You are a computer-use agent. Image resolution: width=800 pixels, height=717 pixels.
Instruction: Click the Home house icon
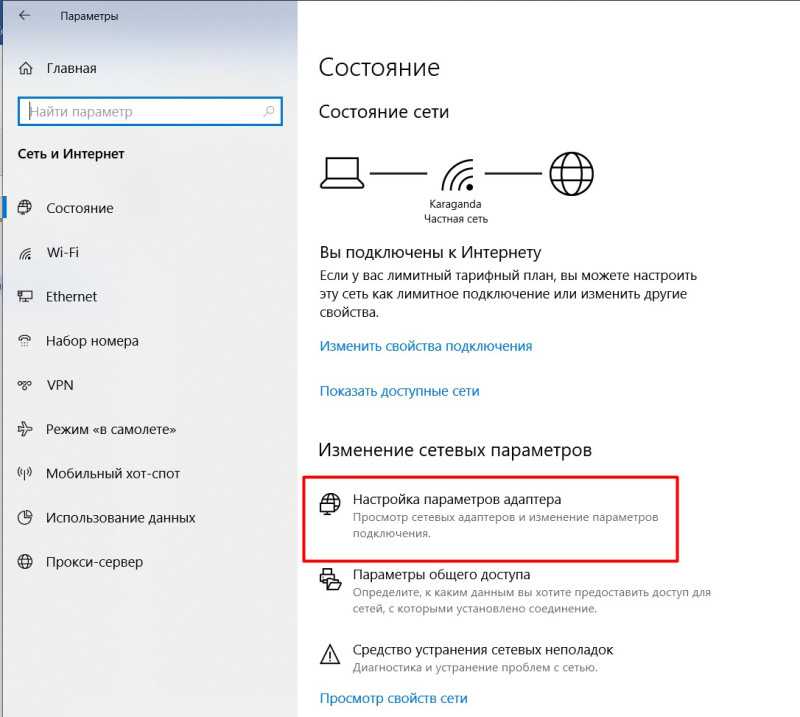[26, 68]
